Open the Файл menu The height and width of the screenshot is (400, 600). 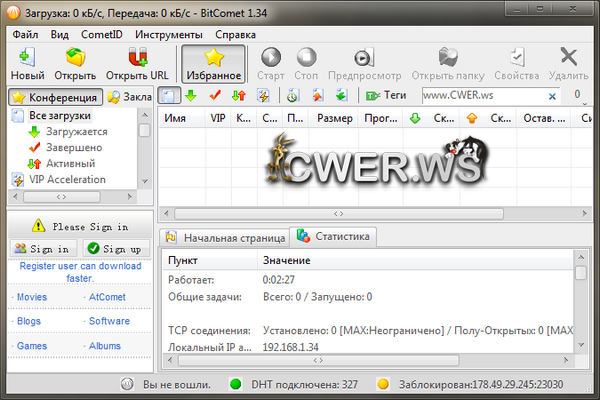25,35
